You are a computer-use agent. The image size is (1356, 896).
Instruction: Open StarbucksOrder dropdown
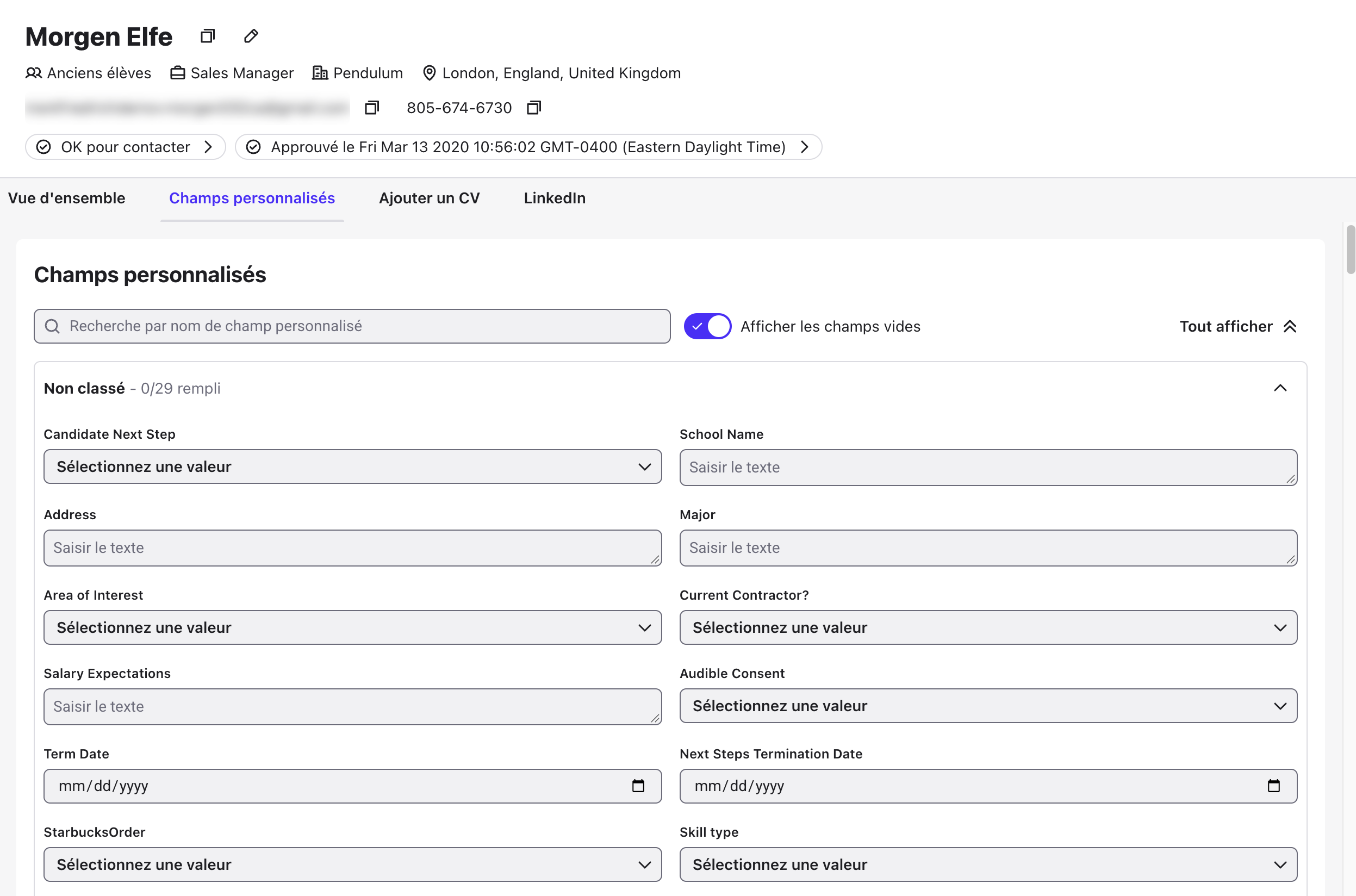tap(353, 865)
